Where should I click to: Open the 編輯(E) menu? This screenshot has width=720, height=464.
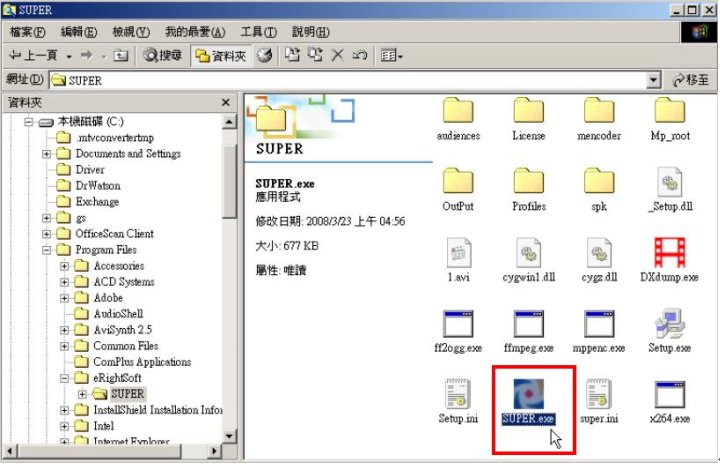(x=79, y=32)
